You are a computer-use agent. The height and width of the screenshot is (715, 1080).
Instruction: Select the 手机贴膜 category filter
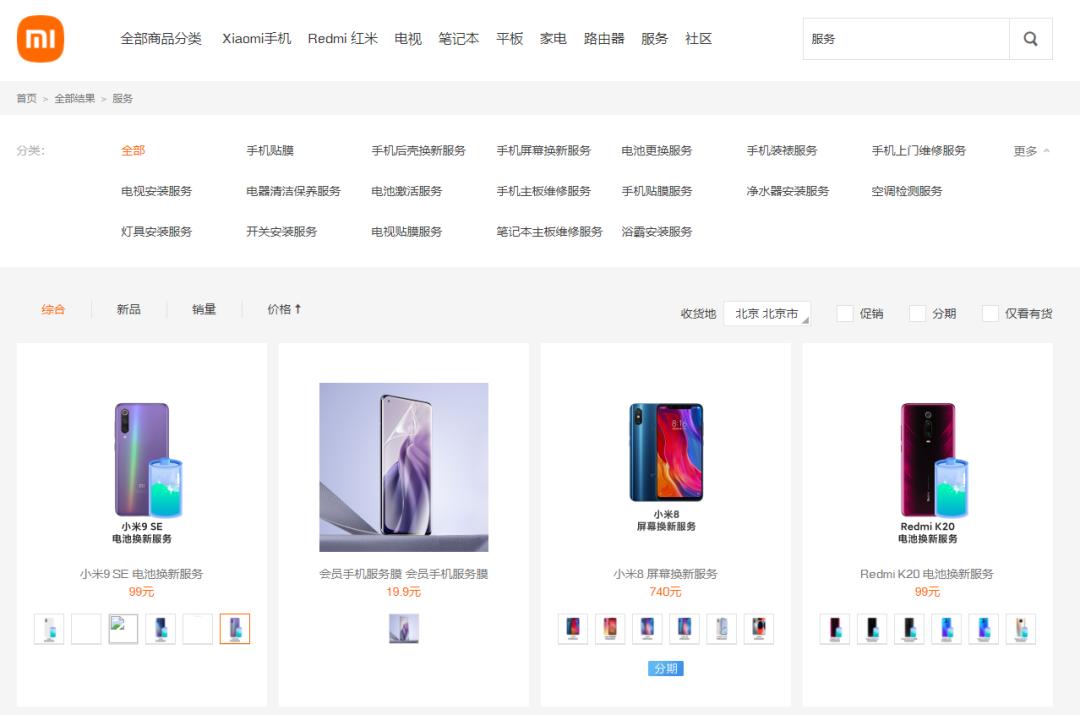(269, 149)
